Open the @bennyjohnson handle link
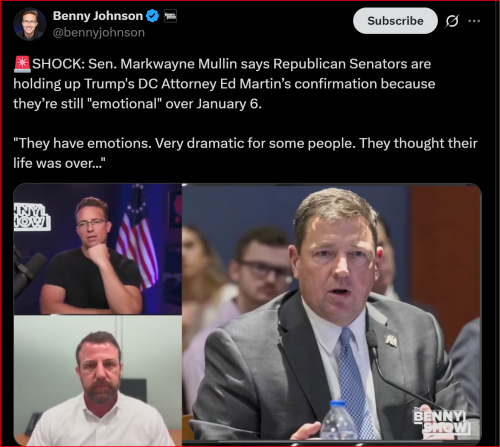Screen dimensions: 500x447 point(99,33)
